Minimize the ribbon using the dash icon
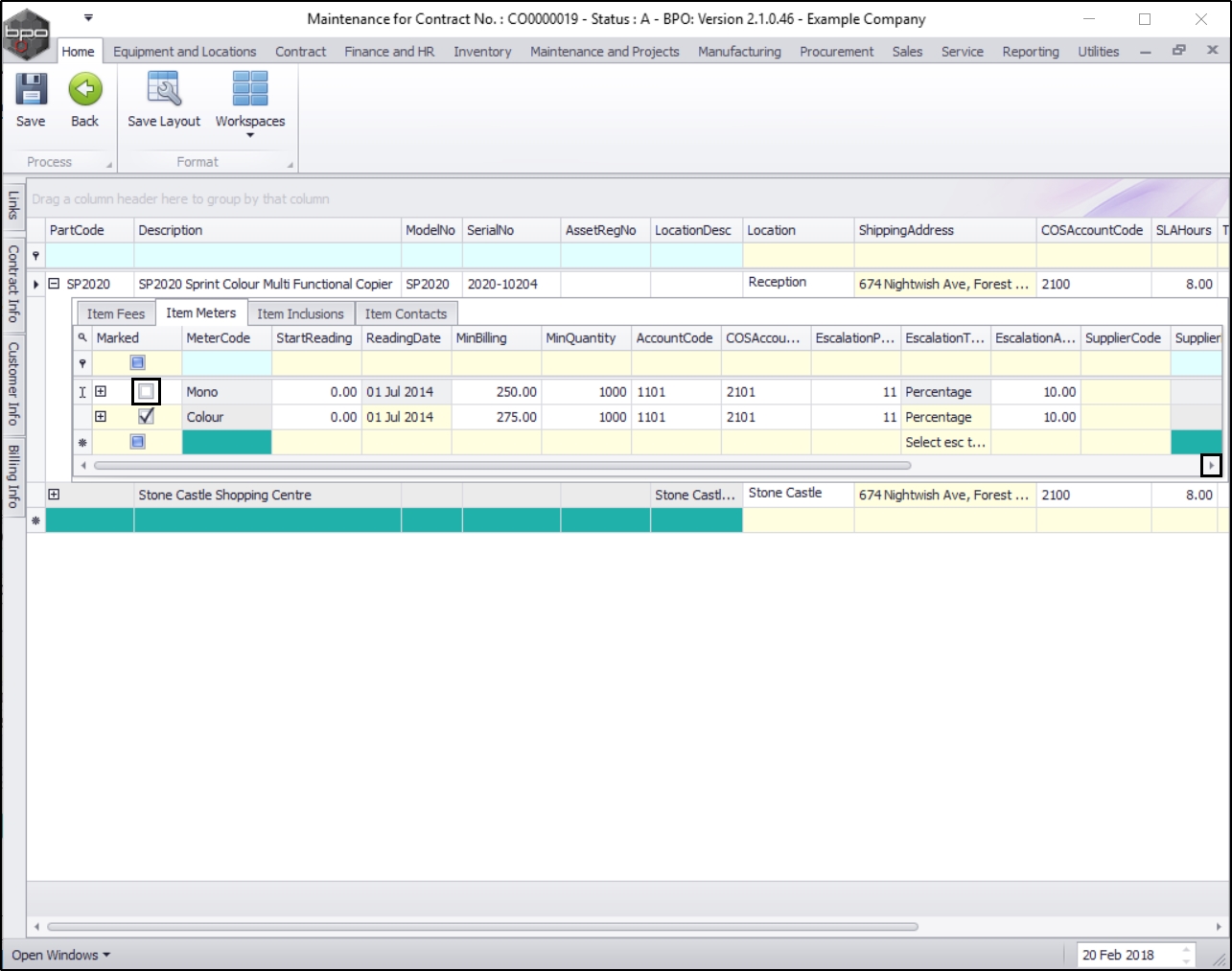1232x971 pixels. [1146, 52]
